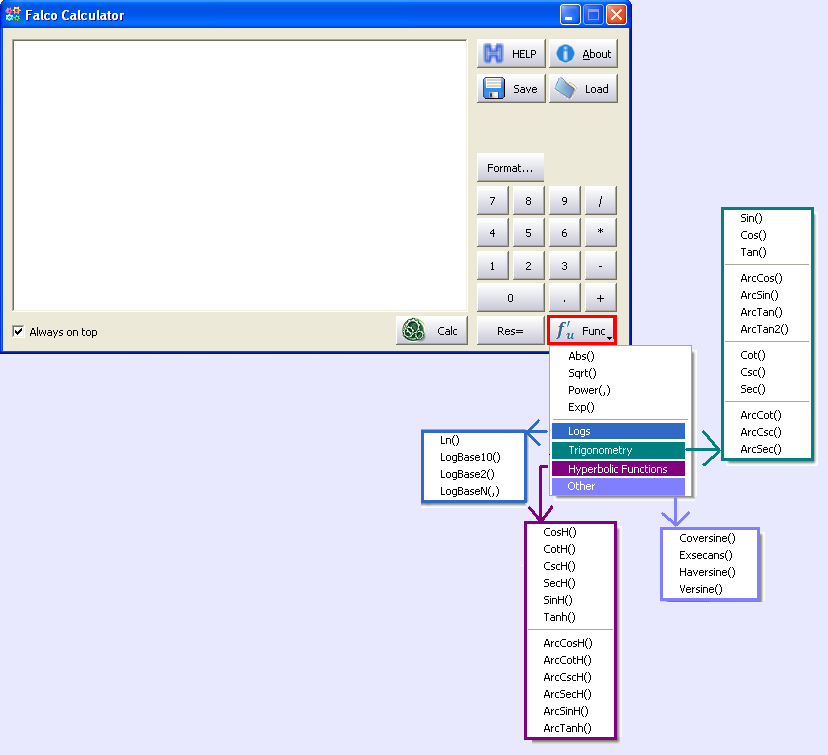828x755 pixels.
Task: Click the digit 4 key
Action: point(493,233)
